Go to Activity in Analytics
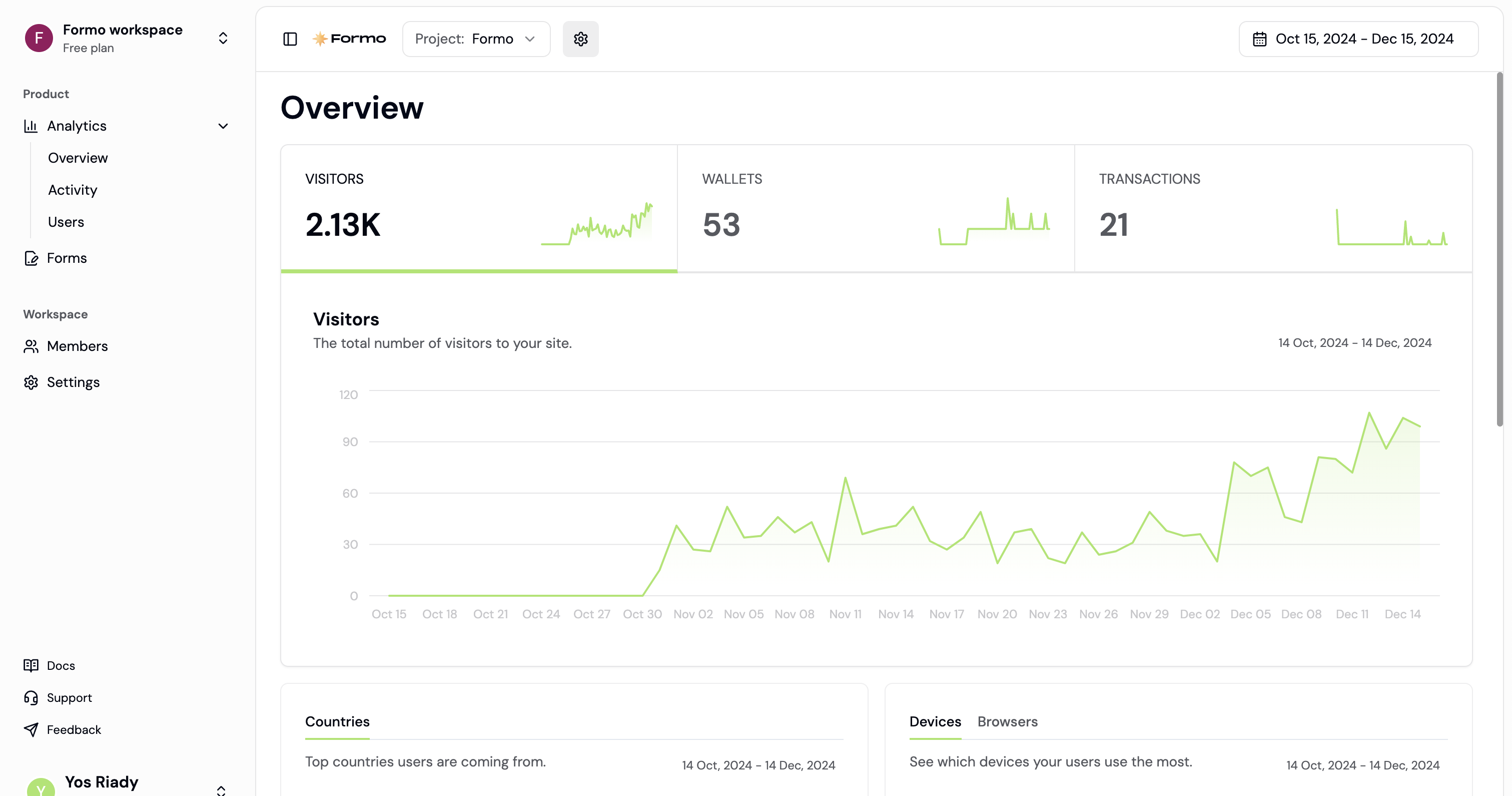The image size is (1512, 796). coord(73,190)
